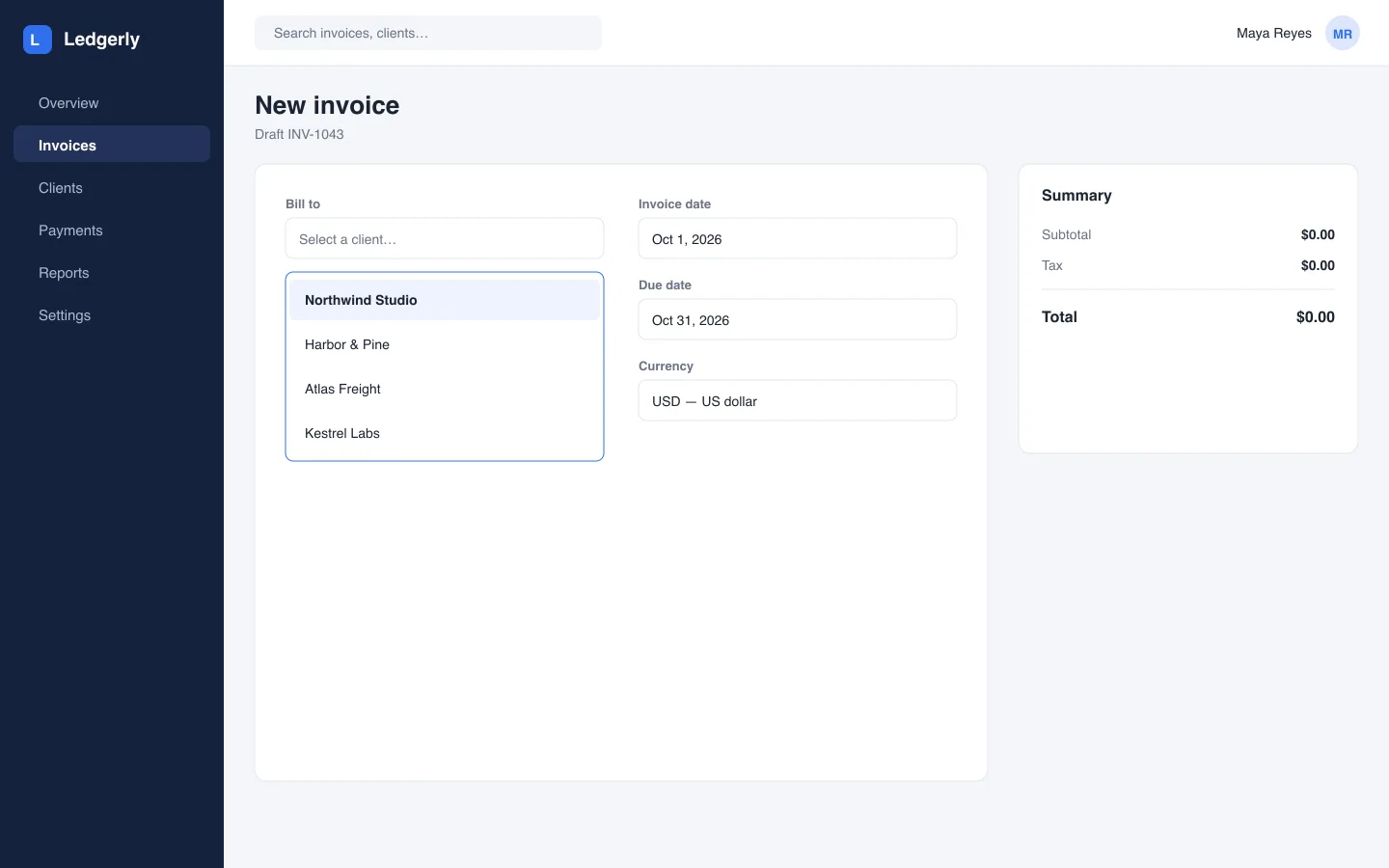This screenshot has height=868, width=1389.
Task: Select Atlas Freight from the dropdown
Action: pyautogui.click(x=445, y=389)
